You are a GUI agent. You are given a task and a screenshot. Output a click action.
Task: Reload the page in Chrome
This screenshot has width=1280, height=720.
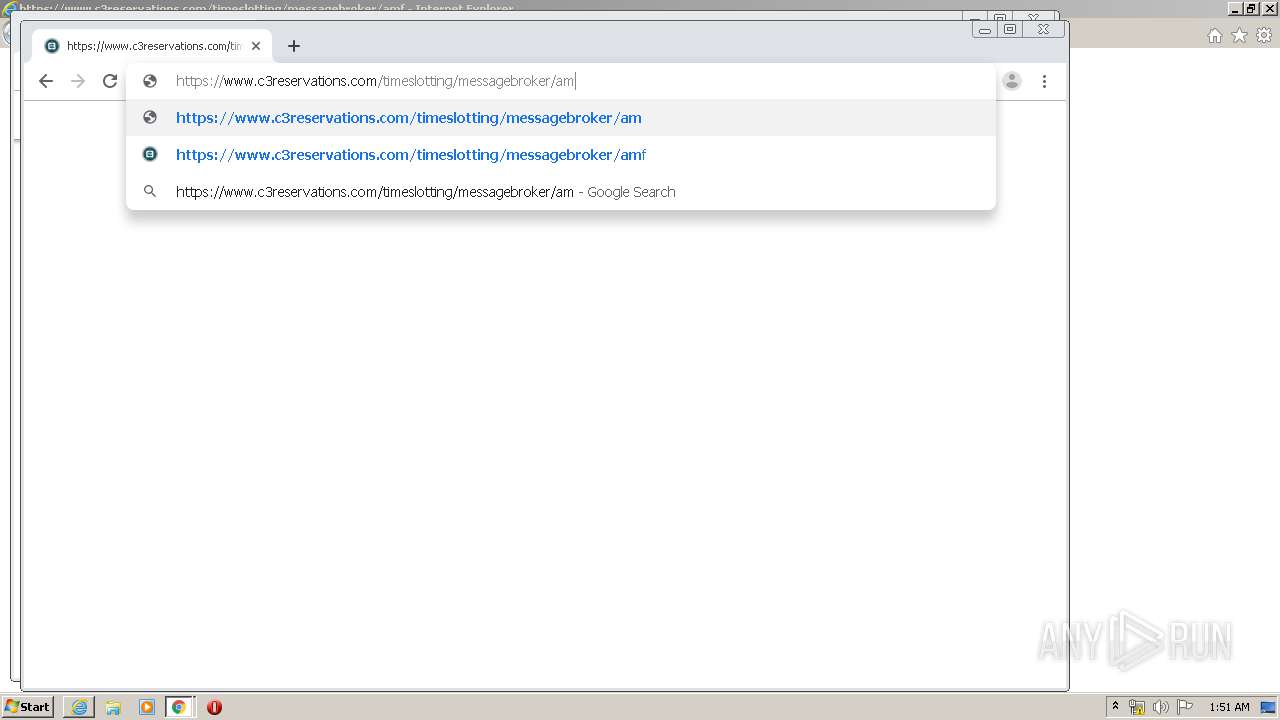tap(110, 81)
